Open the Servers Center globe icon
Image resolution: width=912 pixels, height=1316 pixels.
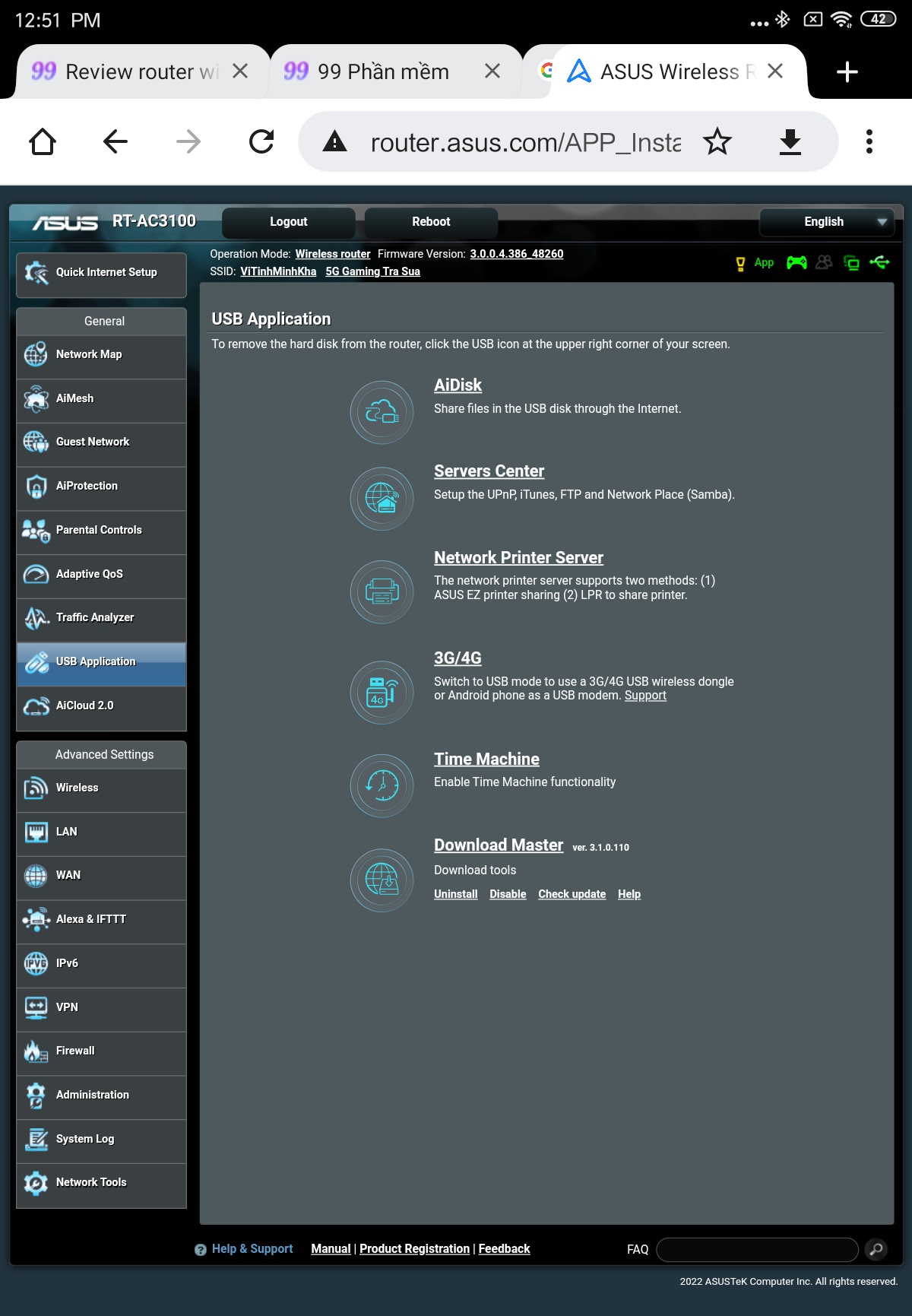pyautogui.click(x=382, y=499)
